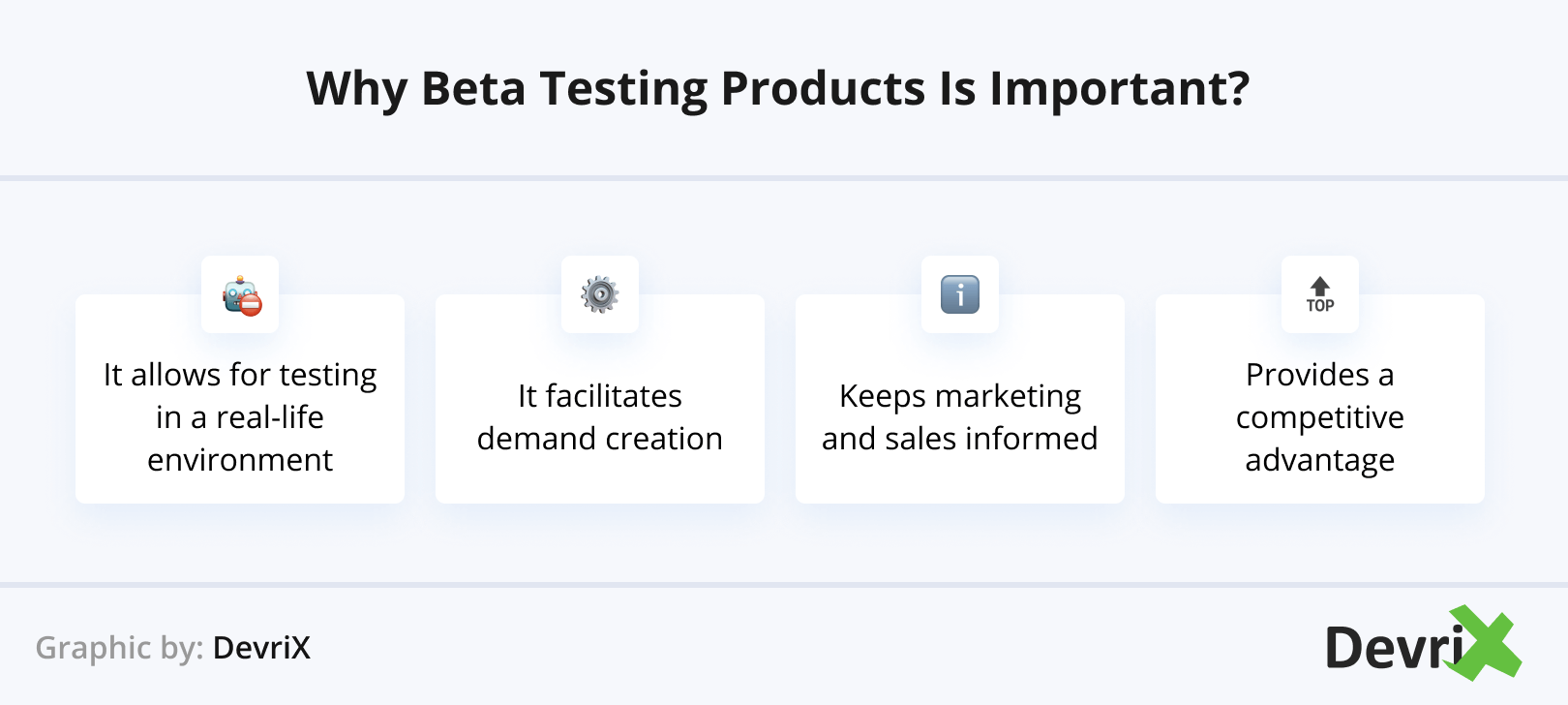1568x705 pixels.
Task: Select the 'Why Beta Testing Products Is Important?' heading
Action: [778, 88]
